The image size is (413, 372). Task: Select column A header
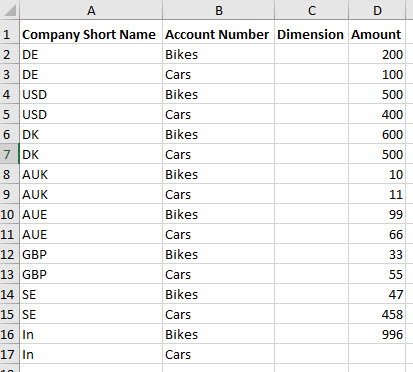coord(91,10)
